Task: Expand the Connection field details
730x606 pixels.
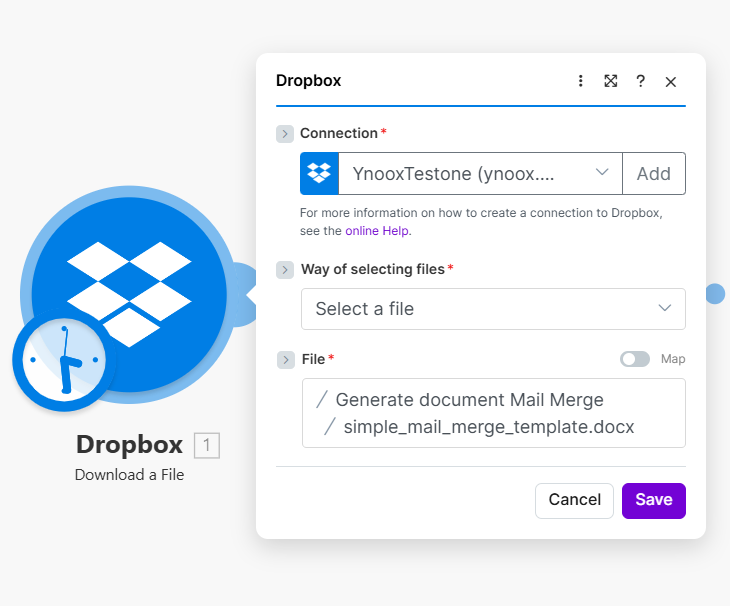Action: pyautogui.click(x=285, y=134)
